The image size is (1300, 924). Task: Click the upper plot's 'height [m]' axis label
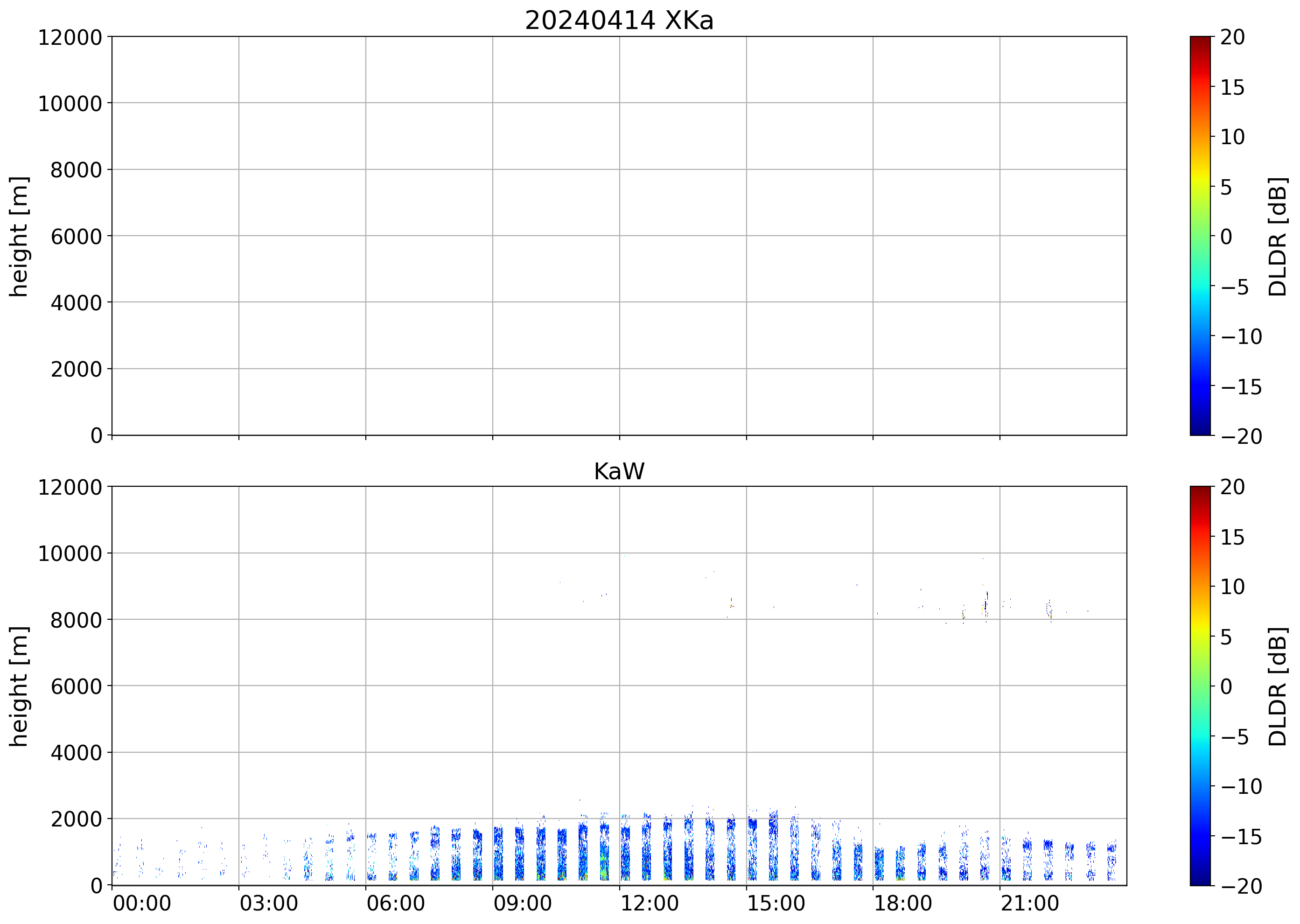click(19, 236)
